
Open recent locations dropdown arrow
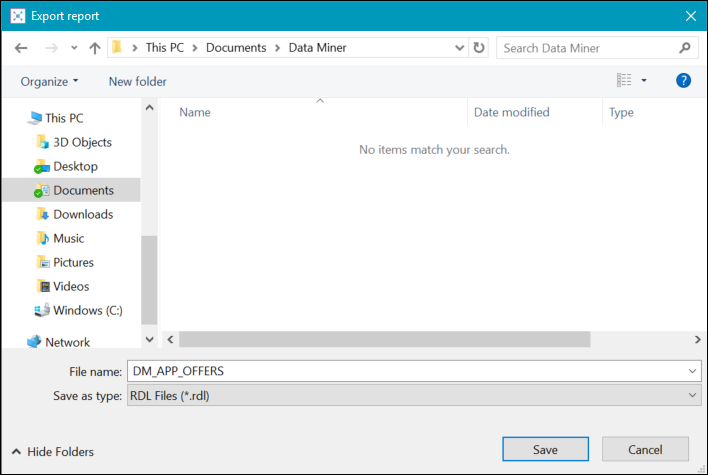[74, 47]
